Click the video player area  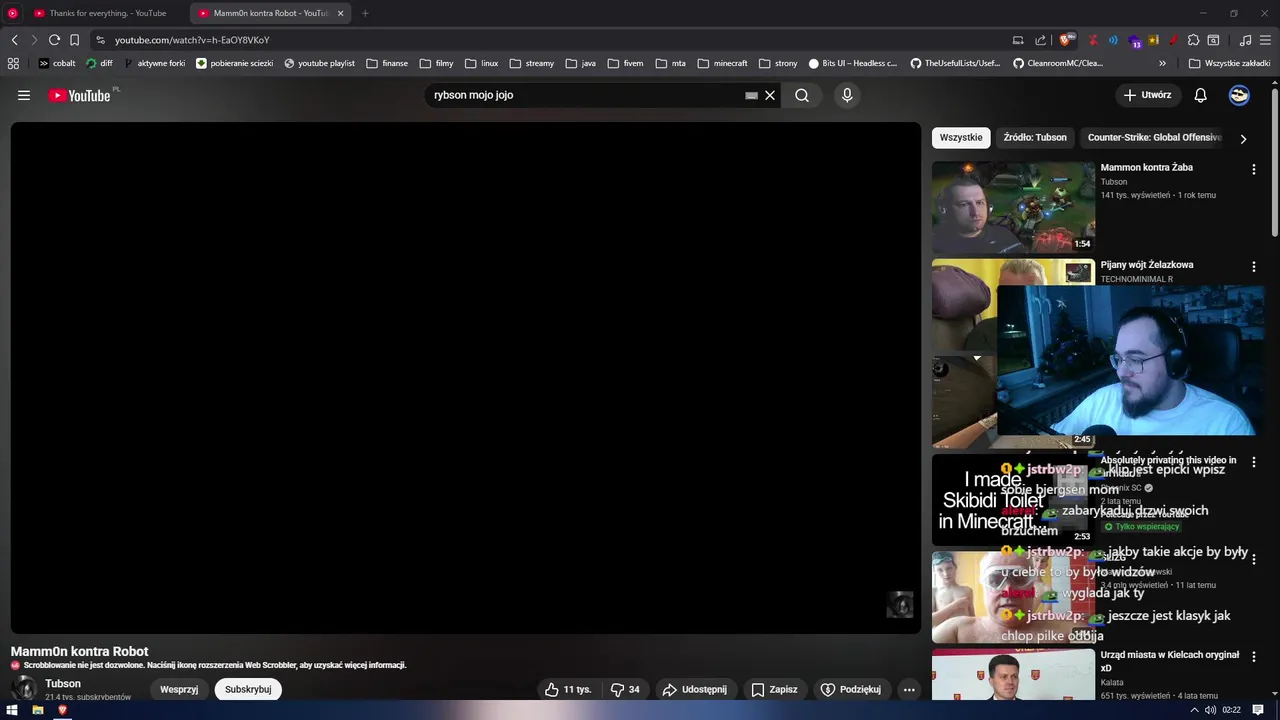[465, 377]
